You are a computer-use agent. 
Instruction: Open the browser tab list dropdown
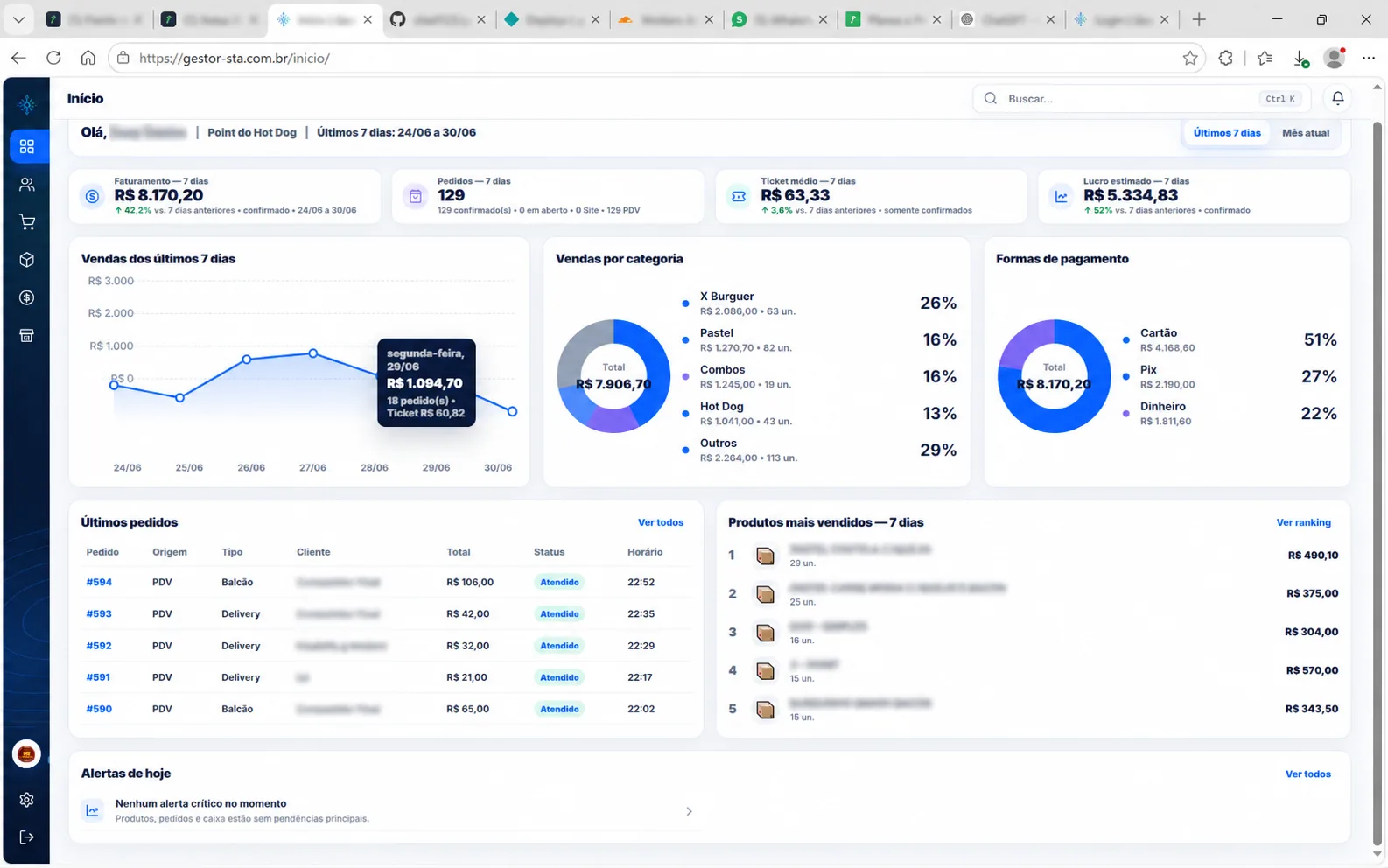pos(18,18)
